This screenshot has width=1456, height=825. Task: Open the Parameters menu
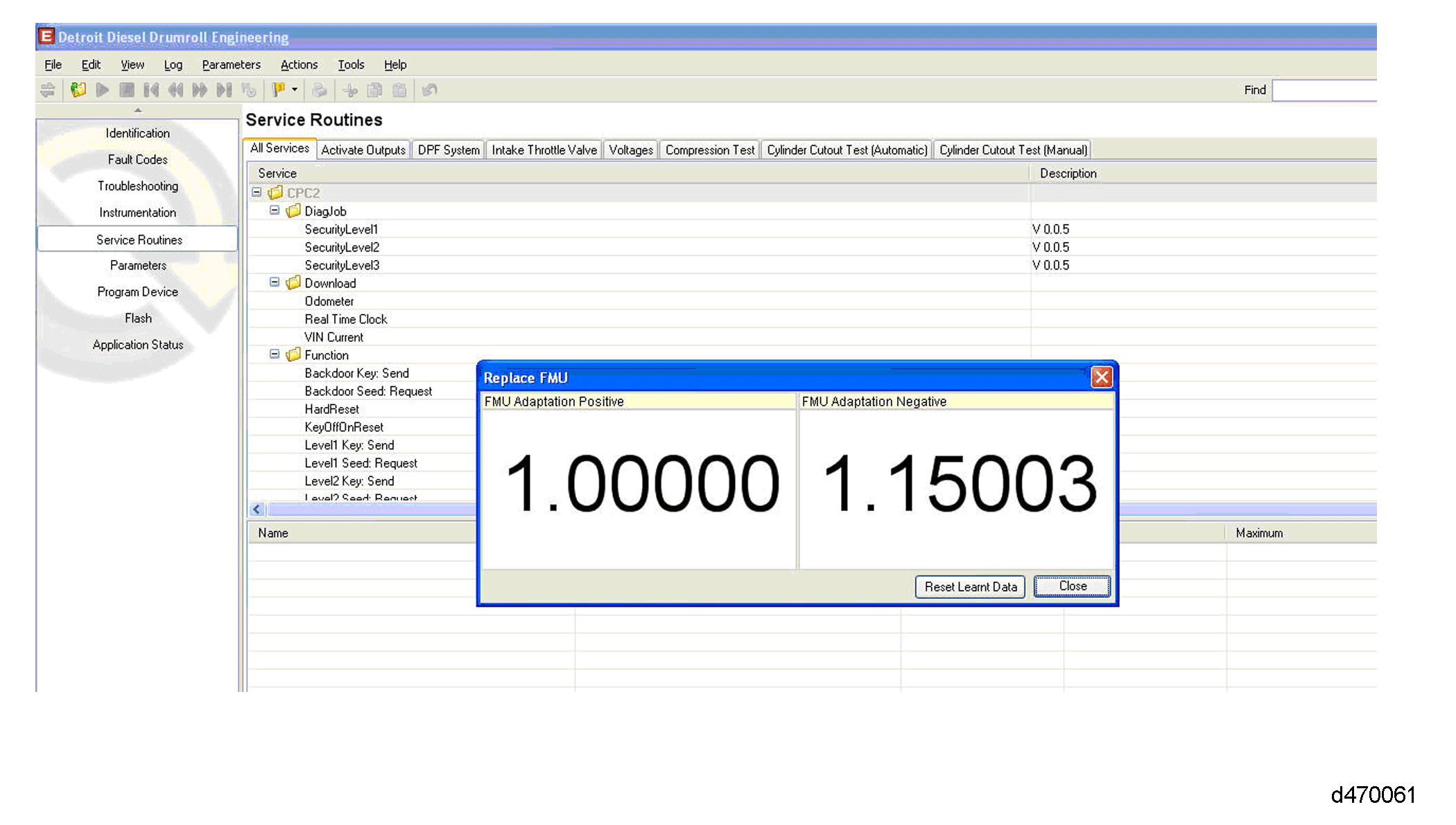point(231,64)
